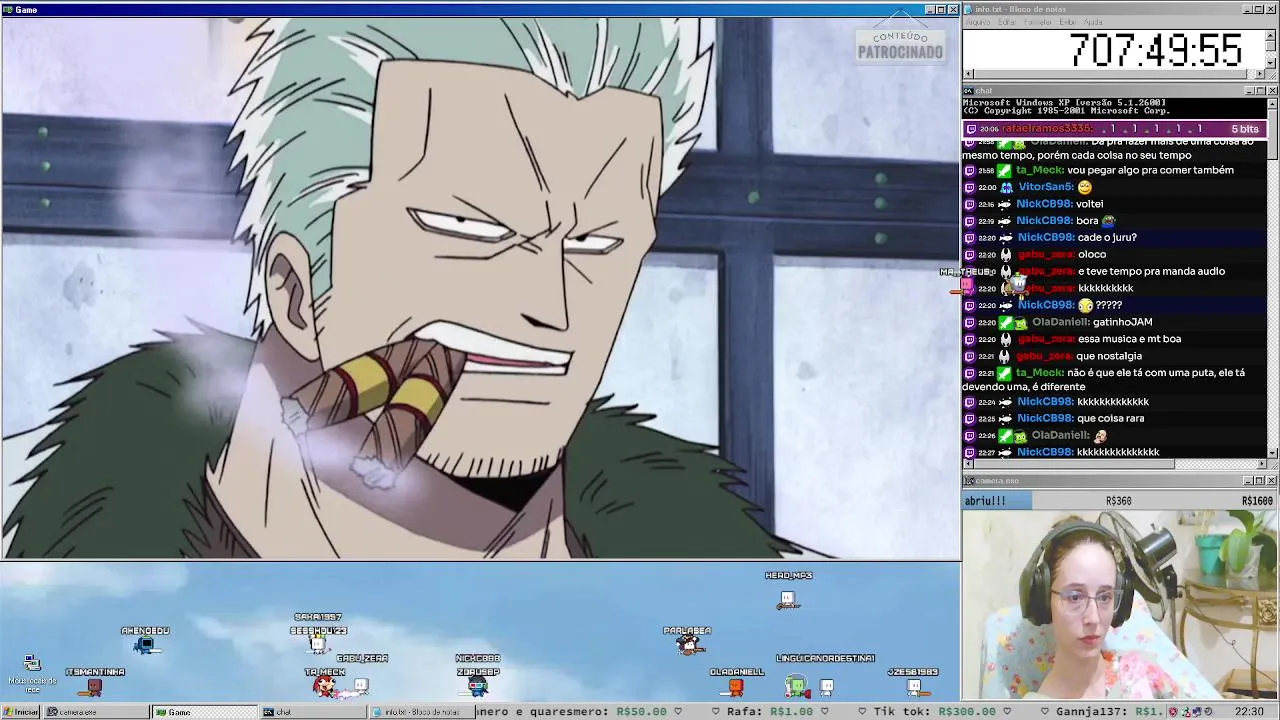Click Notepad horizontal scrollbar left arrow

click(967, 74)
